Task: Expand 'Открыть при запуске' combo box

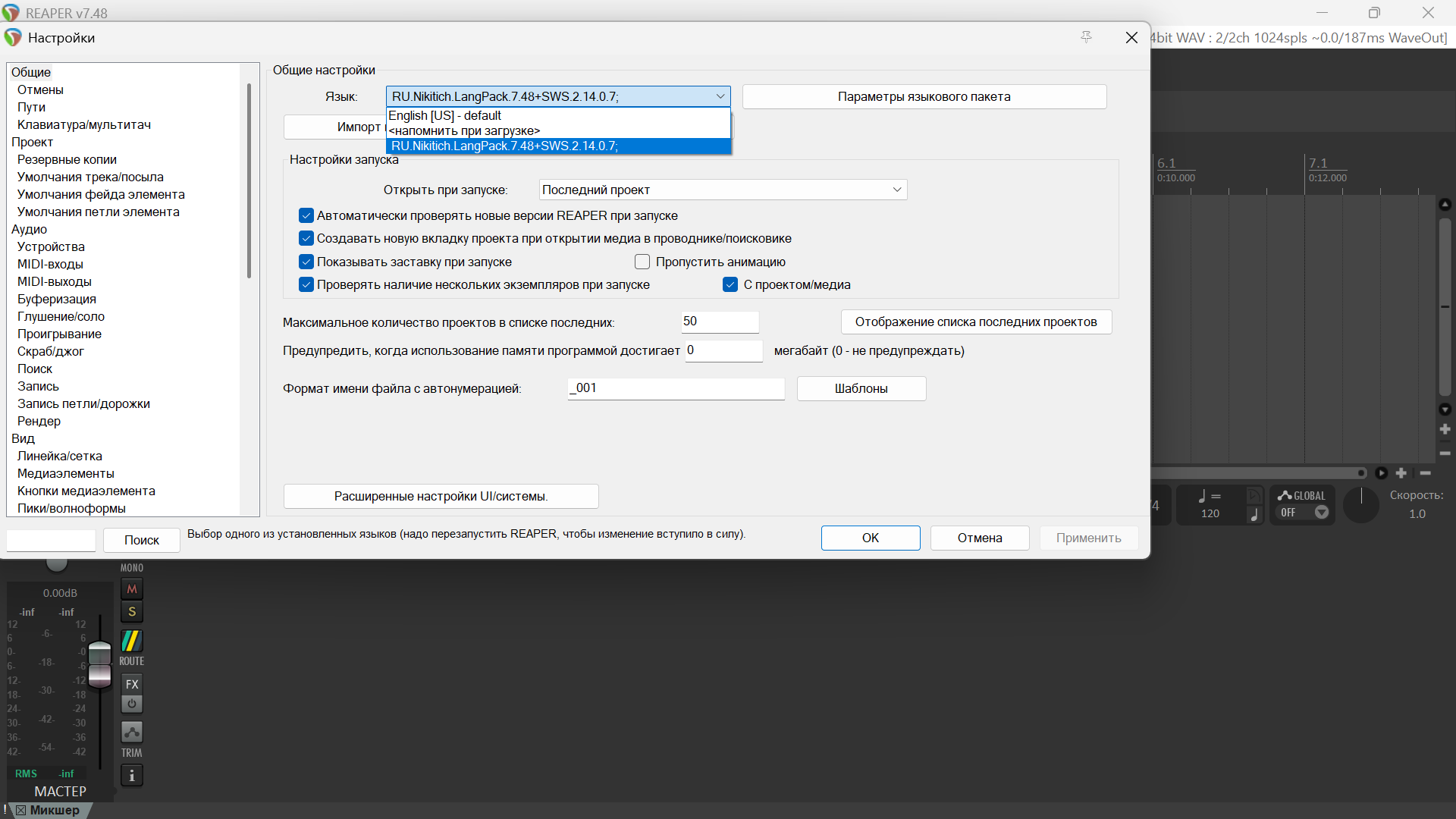Action: [x=723, y=190]
